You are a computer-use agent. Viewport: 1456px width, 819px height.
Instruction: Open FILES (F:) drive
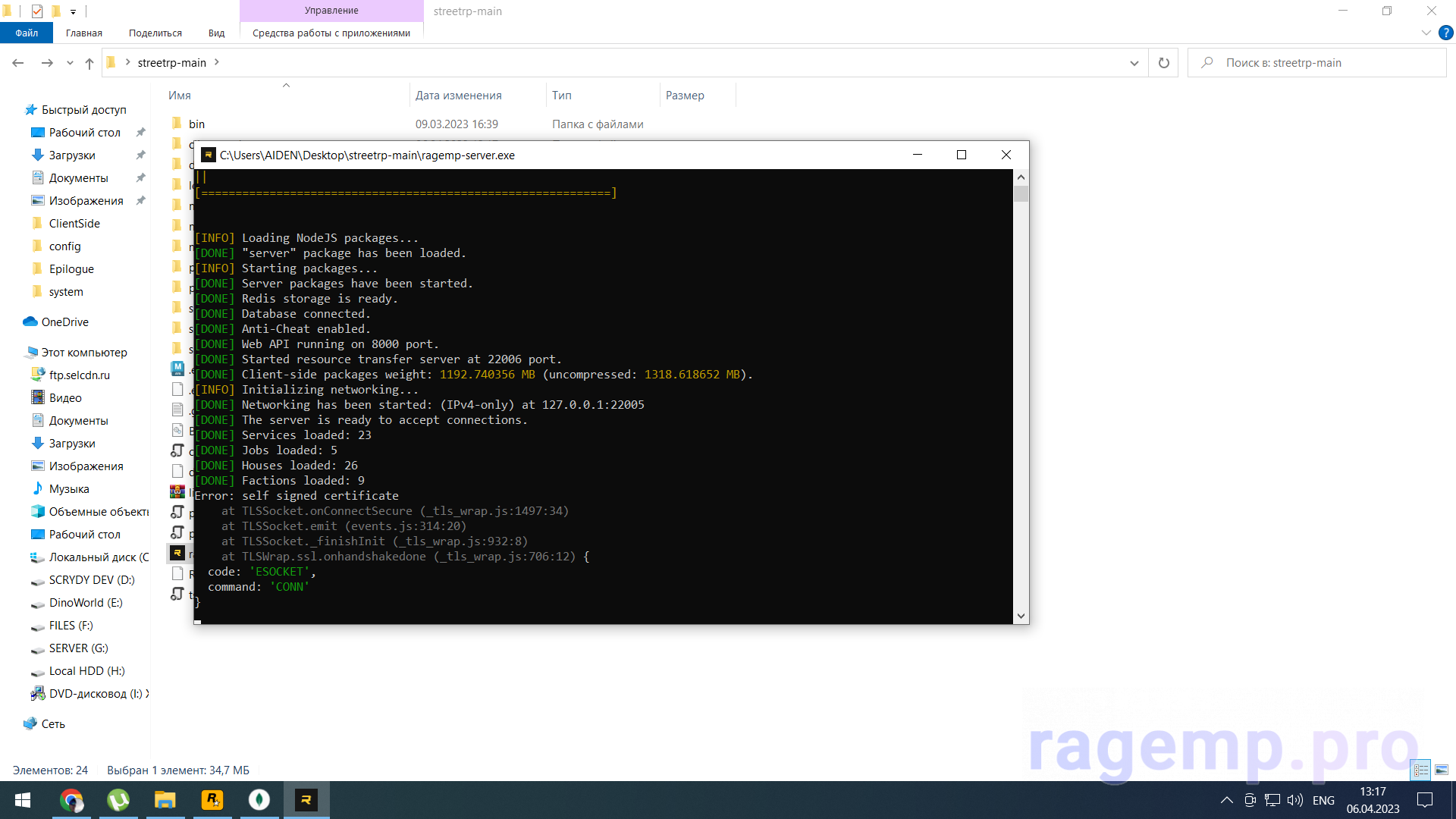tap(71, 626)
